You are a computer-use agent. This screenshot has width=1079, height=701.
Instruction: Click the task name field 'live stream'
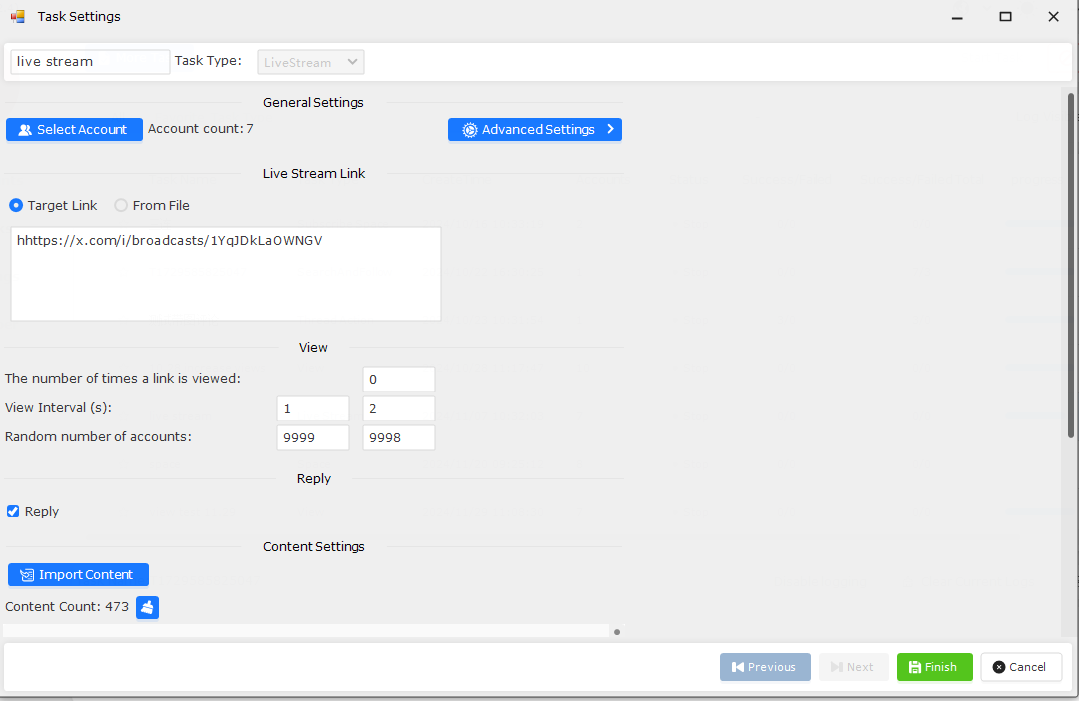coord(90,62)
